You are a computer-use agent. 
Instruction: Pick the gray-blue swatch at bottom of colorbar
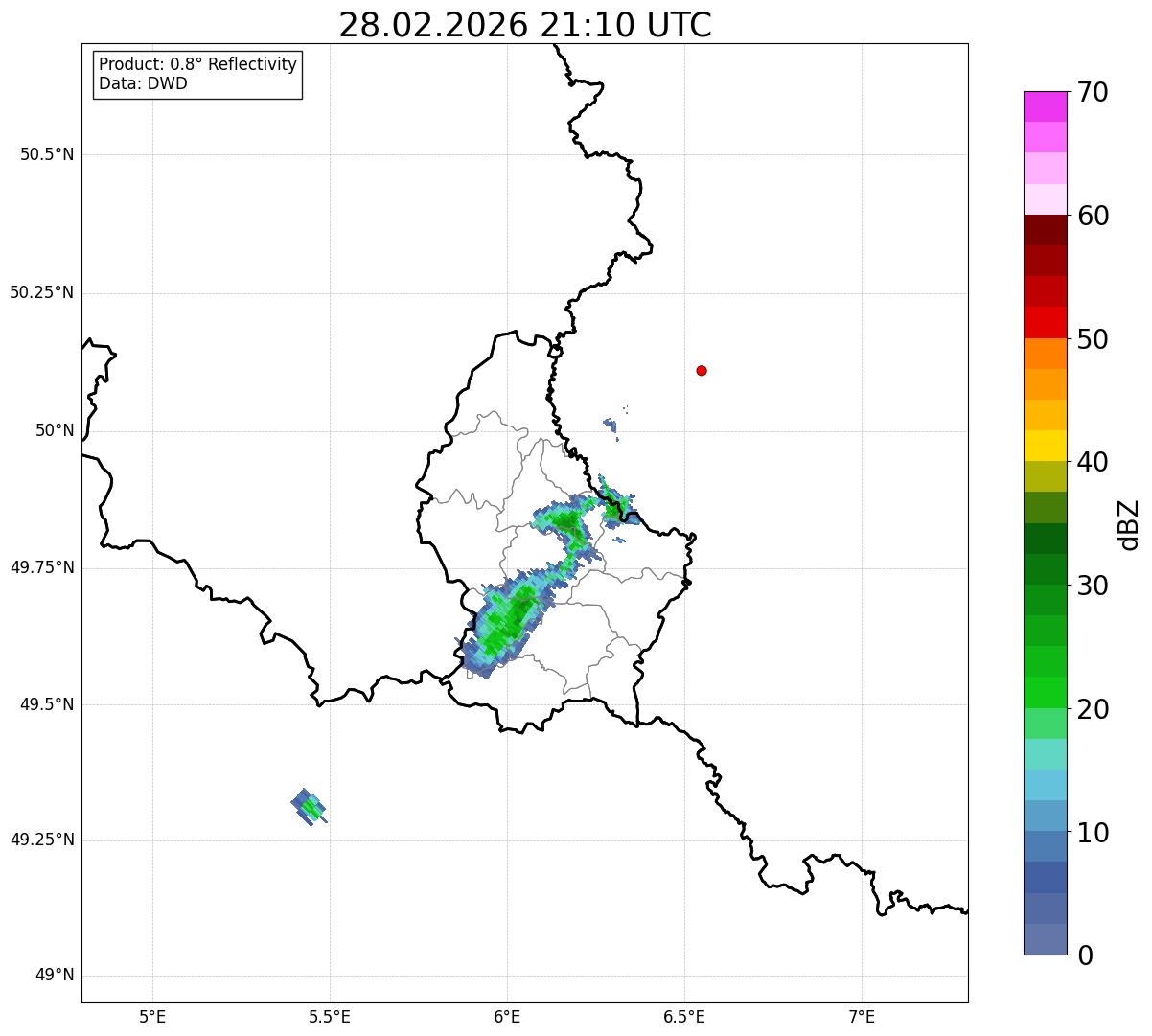point(1045,939)
